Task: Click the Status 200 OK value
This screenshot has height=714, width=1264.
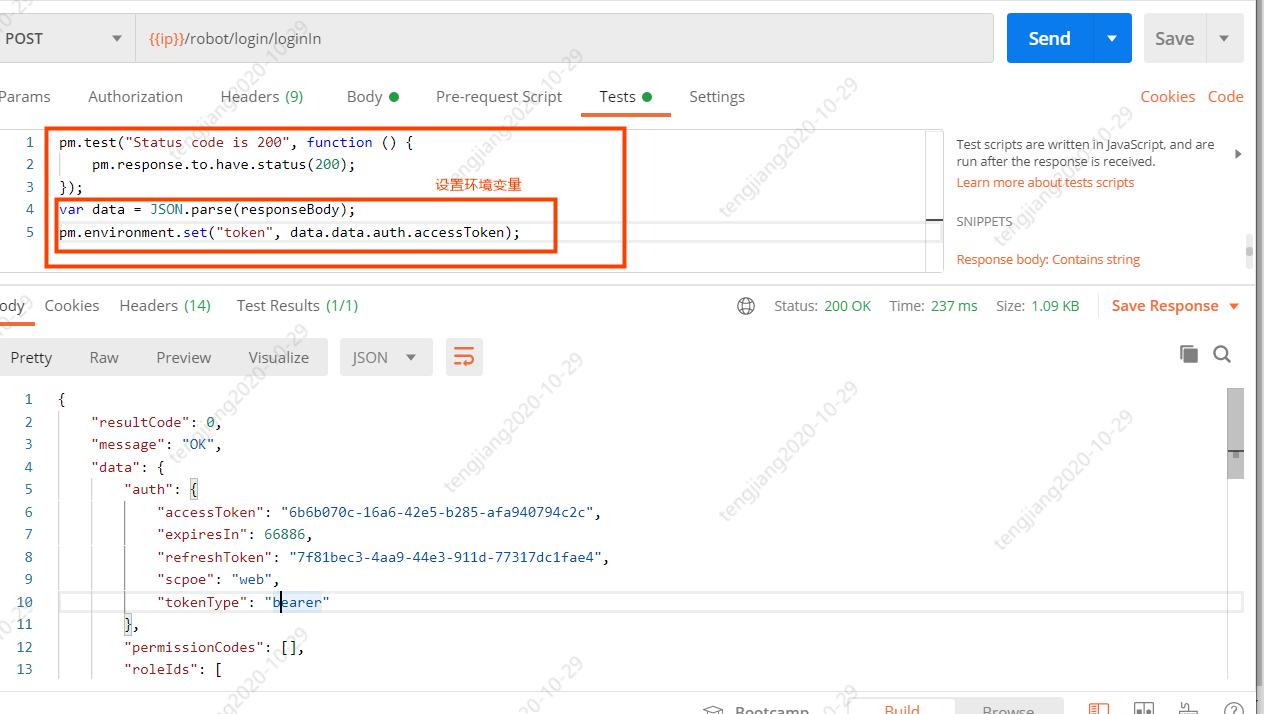Action: click(x=847, y=306)
